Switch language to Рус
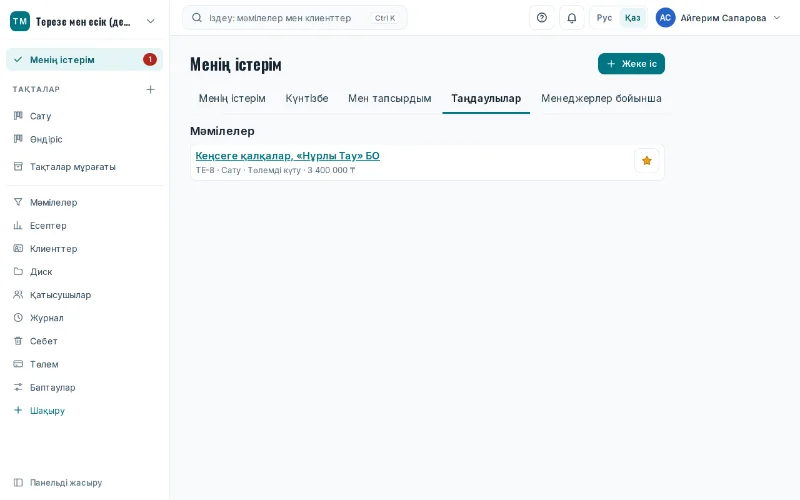Viewport: 800px width, 500px height. pyautogui.click(x=604, y=18)
